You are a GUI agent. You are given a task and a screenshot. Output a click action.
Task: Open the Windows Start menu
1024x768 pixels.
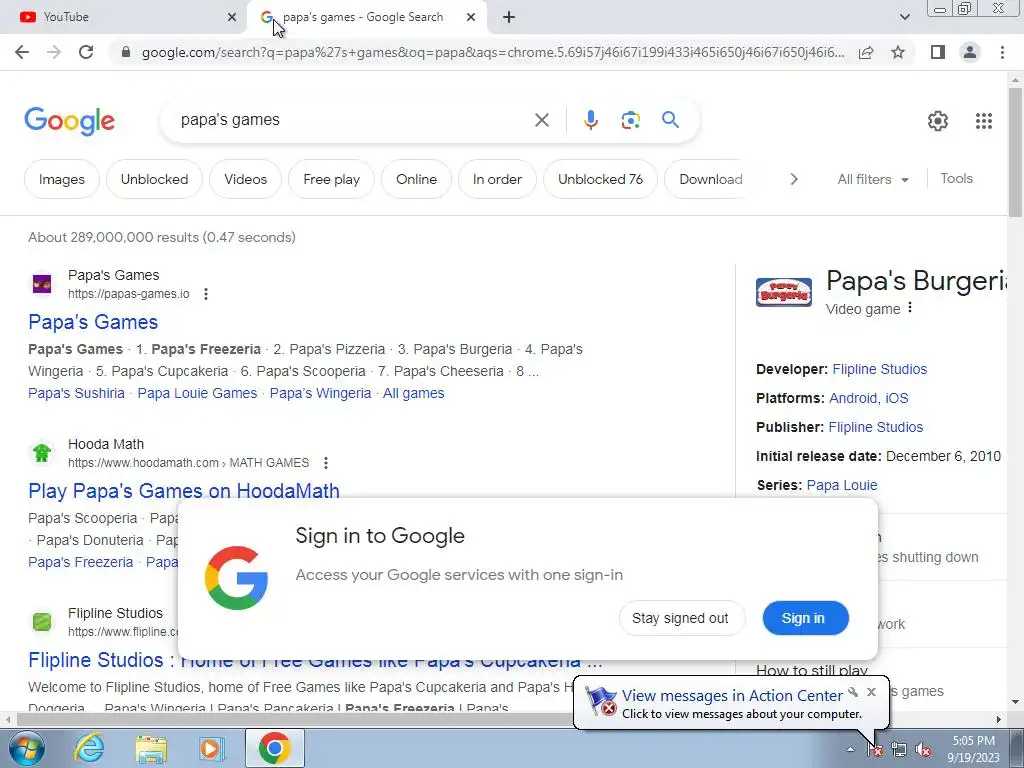25,748
